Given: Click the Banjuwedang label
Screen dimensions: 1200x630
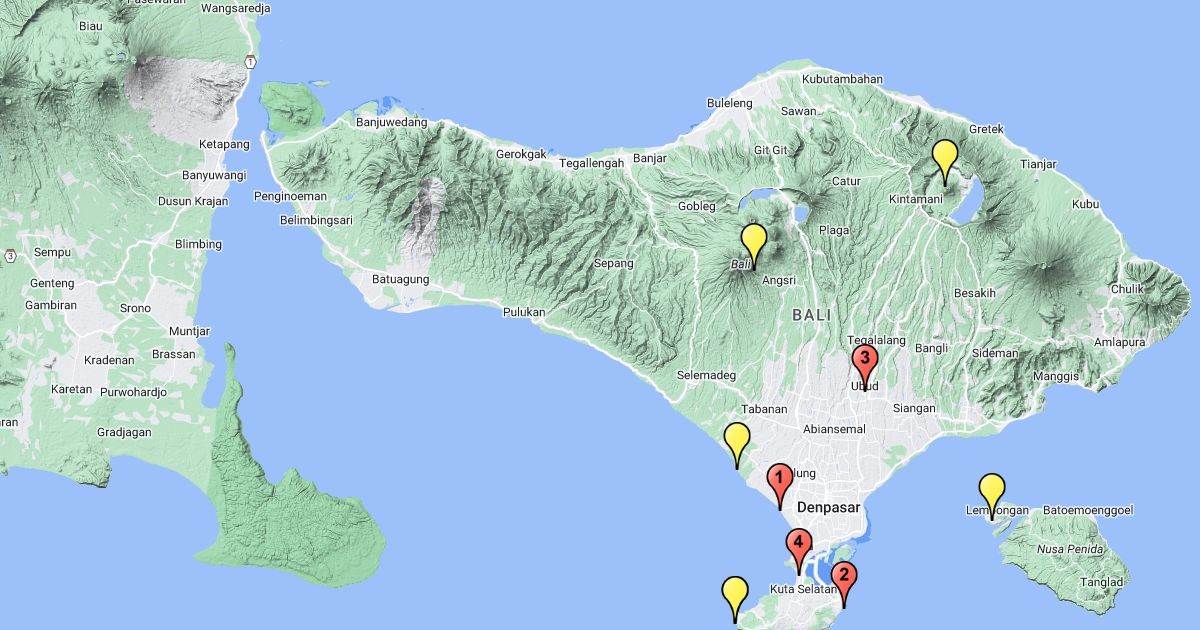Looking at the screenshot, I should pyautogui.click(x=391, y=123).
